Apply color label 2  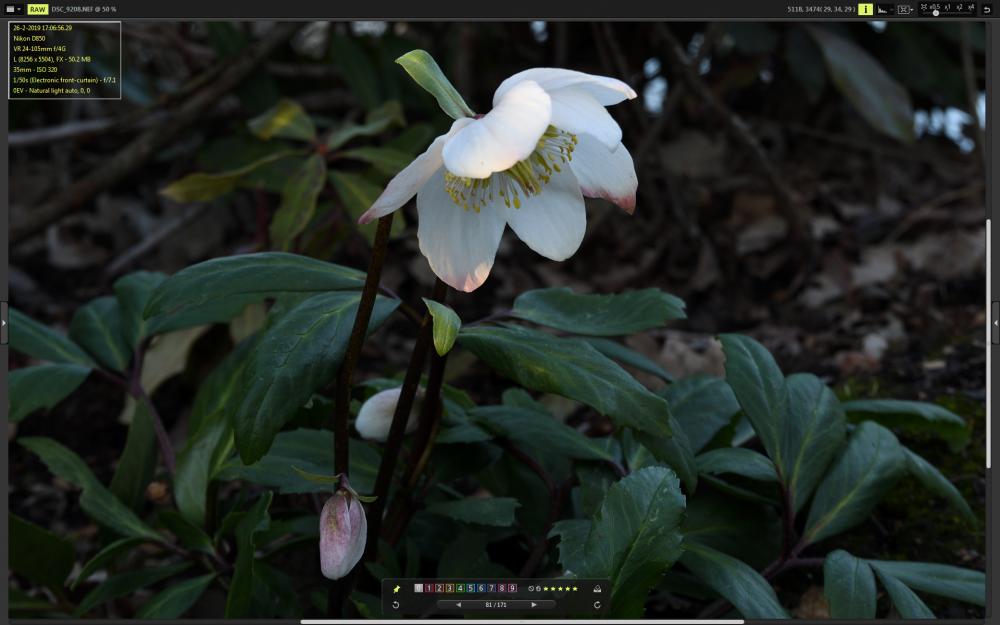(x=439, y=588)
